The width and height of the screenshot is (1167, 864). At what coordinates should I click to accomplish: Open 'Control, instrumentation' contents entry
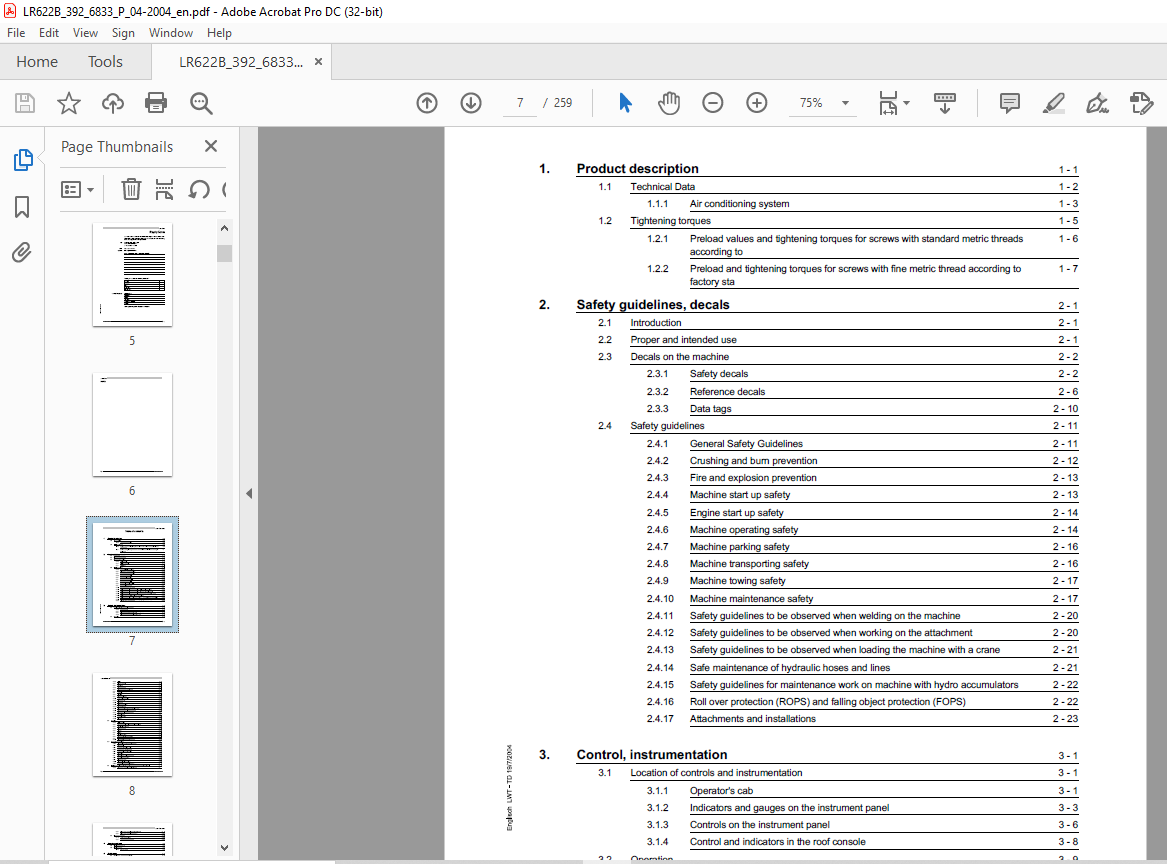651,755
